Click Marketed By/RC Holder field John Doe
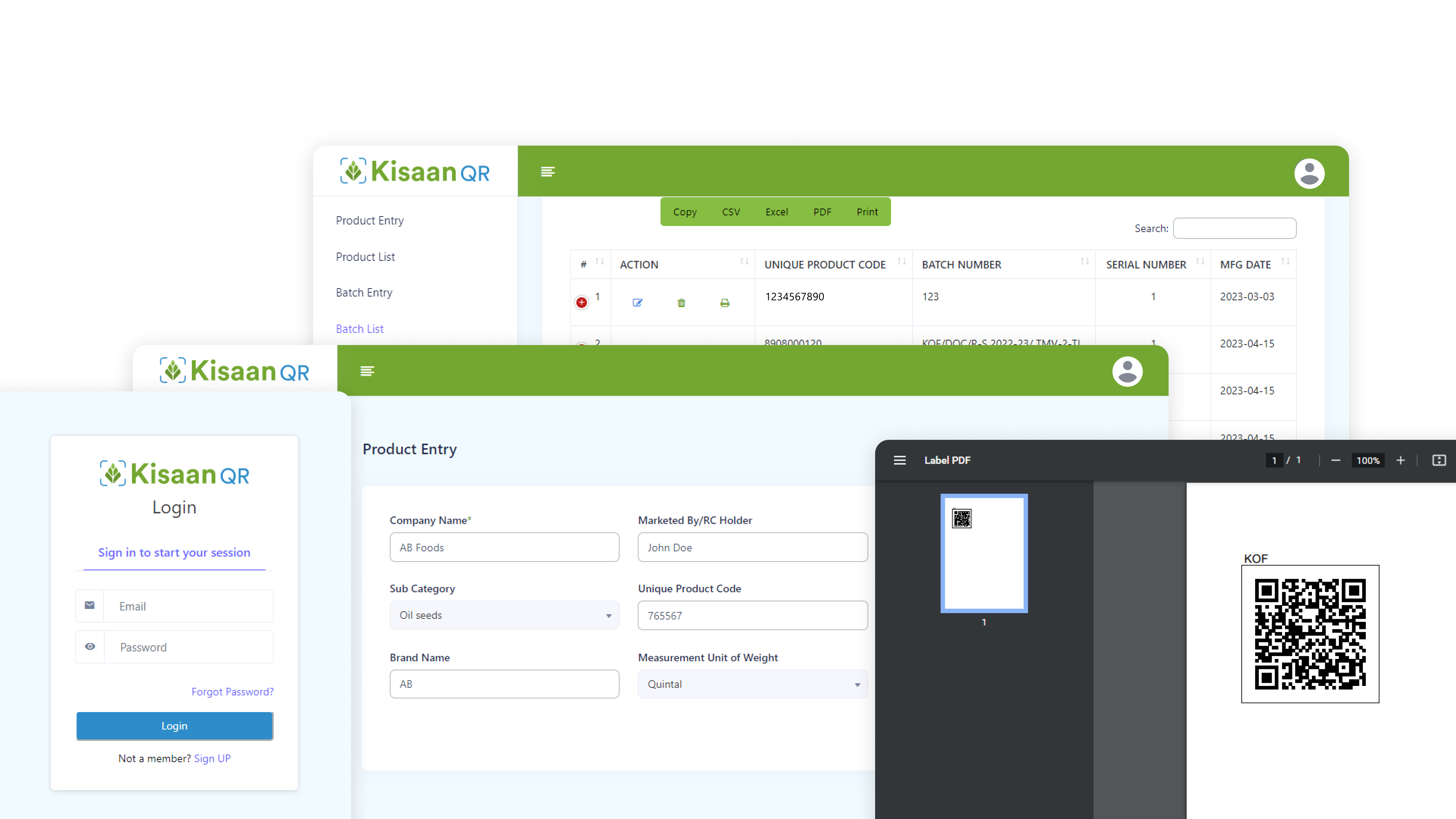Image resolution: width=1456 pixels, height=819 pixels. (752, 547)
